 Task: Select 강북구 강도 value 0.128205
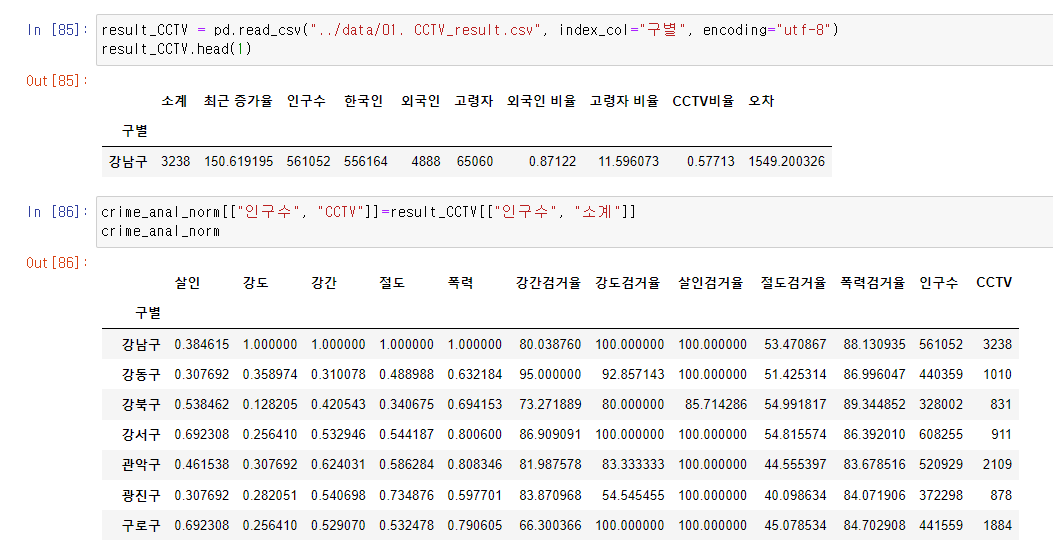(x=270, y=404)
